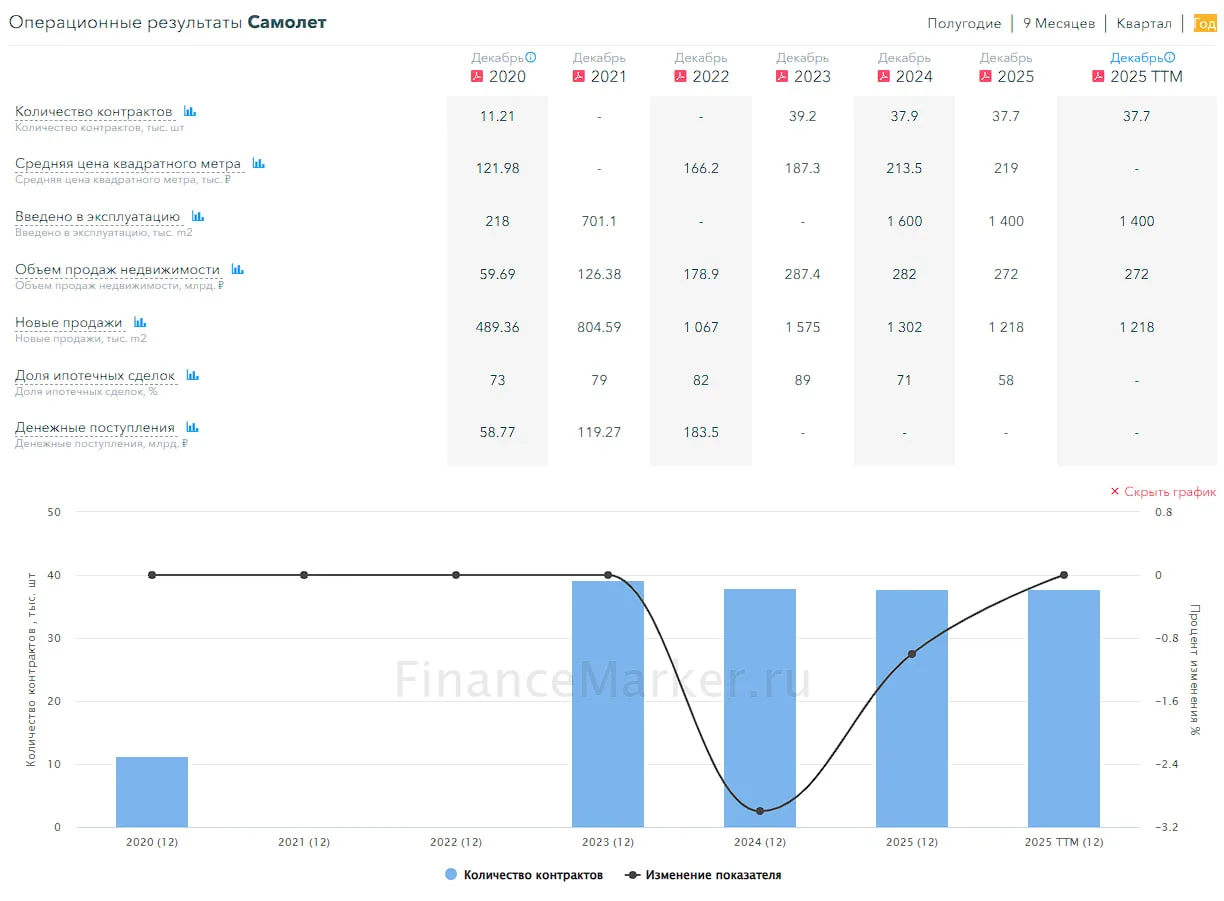
Task: Show chart icon for Денежные поступления
Action: [x=192, y=427]
